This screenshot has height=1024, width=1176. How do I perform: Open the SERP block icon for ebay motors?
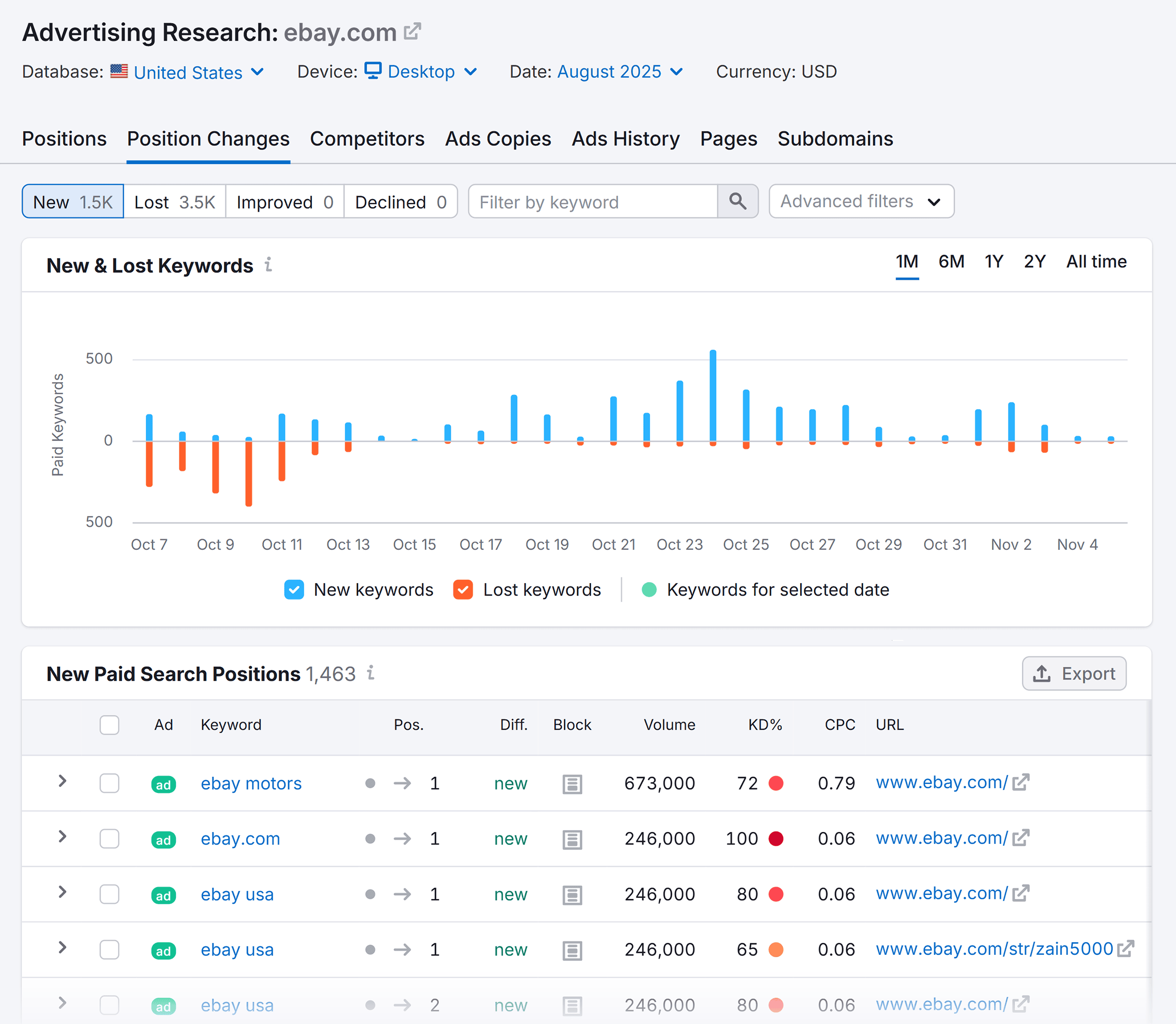pos(572,784)
